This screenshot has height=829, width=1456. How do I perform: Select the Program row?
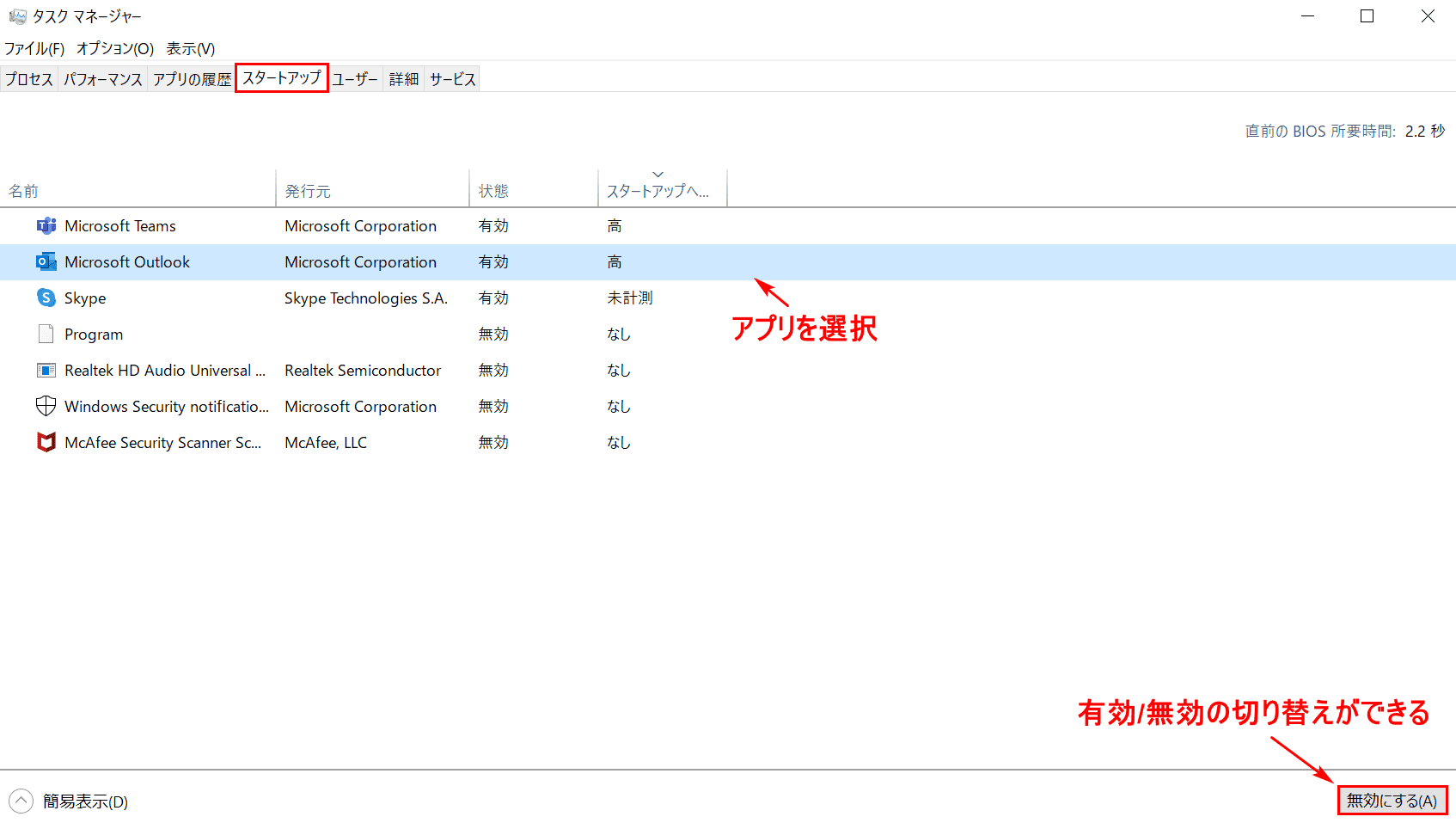(728, 335)
